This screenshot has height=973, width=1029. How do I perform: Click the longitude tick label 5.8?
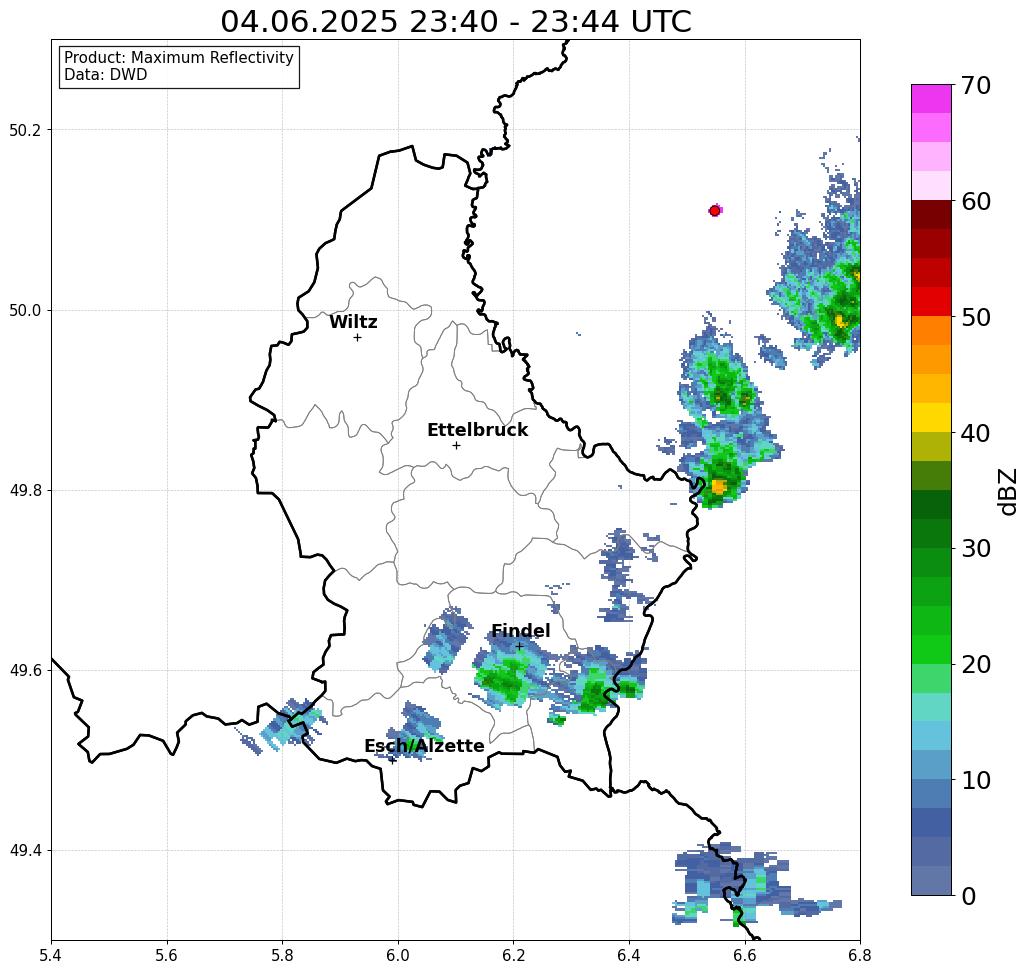pyautogui.click(x=282, y=955)
